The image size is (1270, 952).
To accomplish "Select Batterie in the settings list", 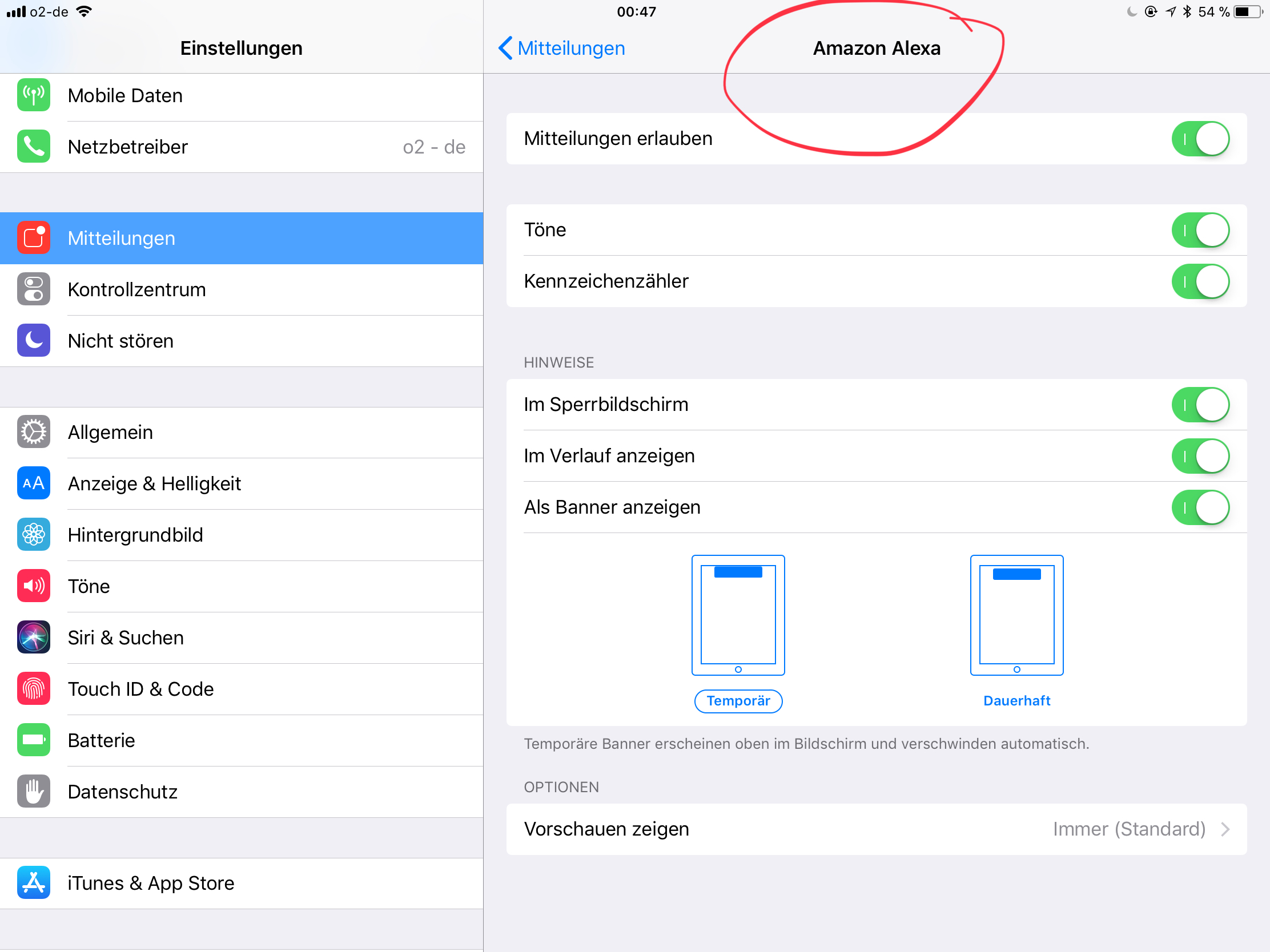I will point(241,740).
